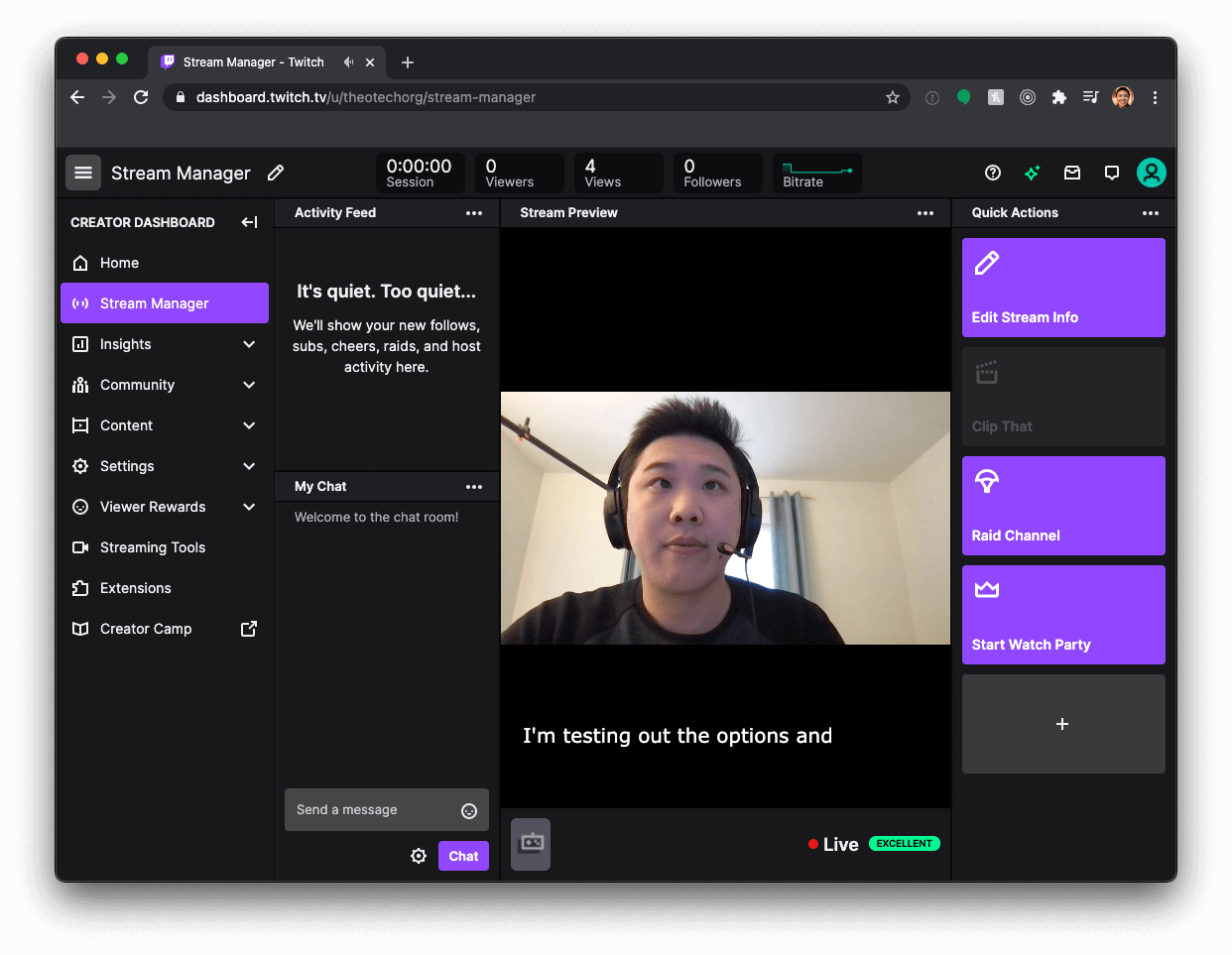Expand the Viewer Rewards section

(249, 507)
